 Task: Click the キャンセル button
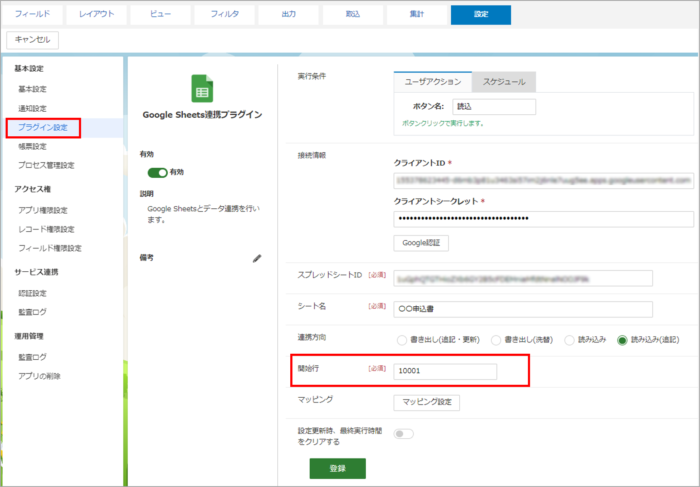coord(33,40)
